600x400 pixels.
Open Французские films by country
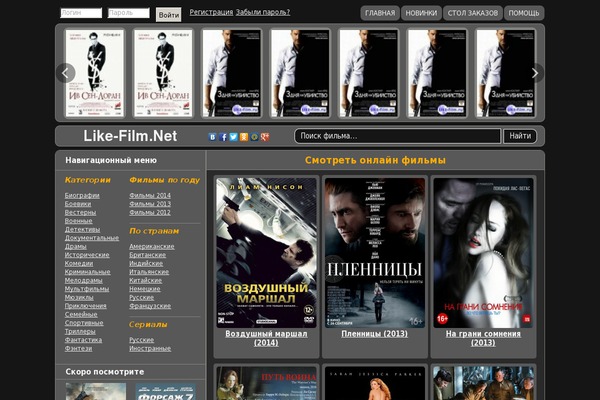(x=150, y=305)
